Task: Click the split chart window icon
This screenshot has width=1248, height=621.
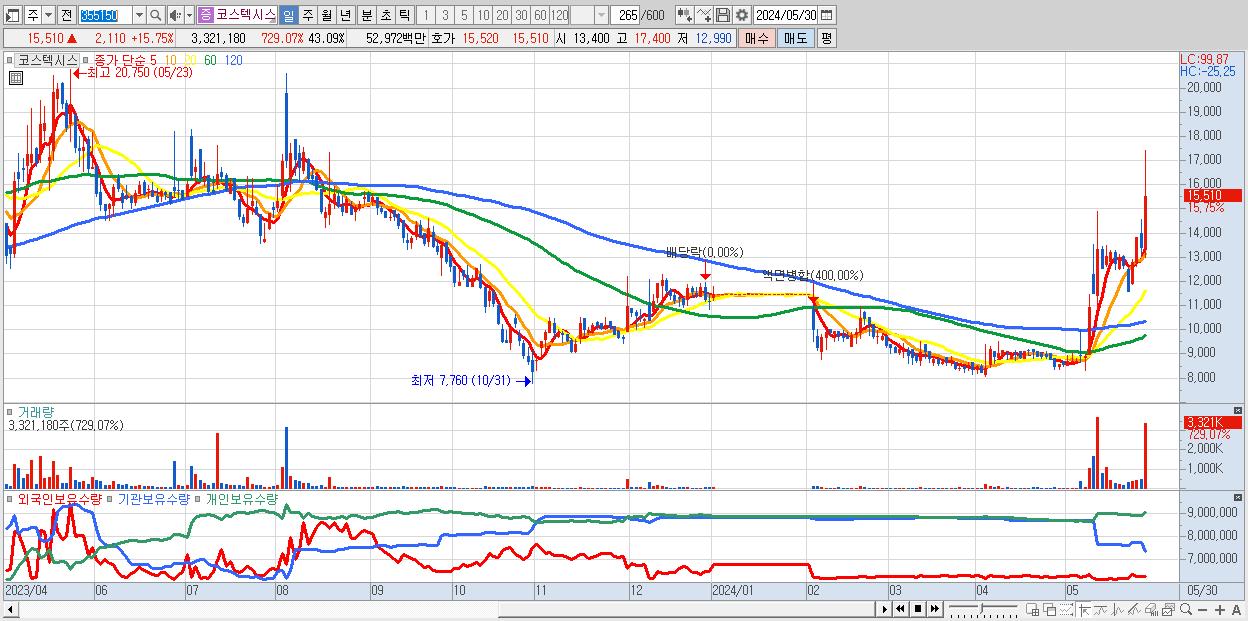Action: coord(1033,610)
